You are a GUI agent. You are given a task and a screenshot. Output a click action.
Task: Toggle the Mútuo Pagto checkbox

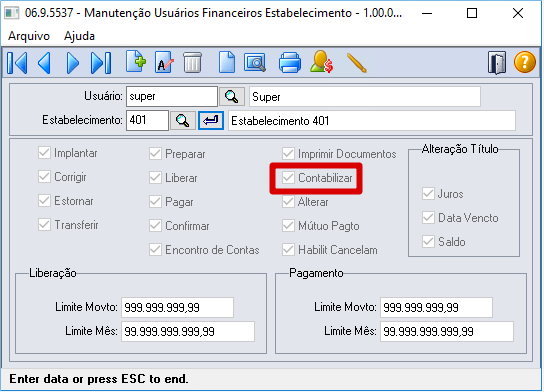(x=288, y=225)
